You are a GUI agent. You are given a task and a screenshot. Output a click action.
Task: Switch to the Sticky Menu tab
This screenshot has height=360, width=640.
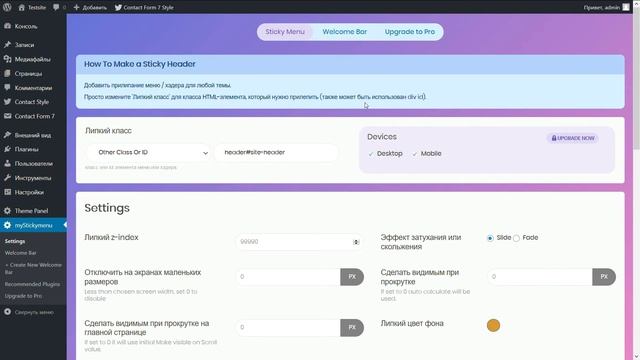click(285, 32)
